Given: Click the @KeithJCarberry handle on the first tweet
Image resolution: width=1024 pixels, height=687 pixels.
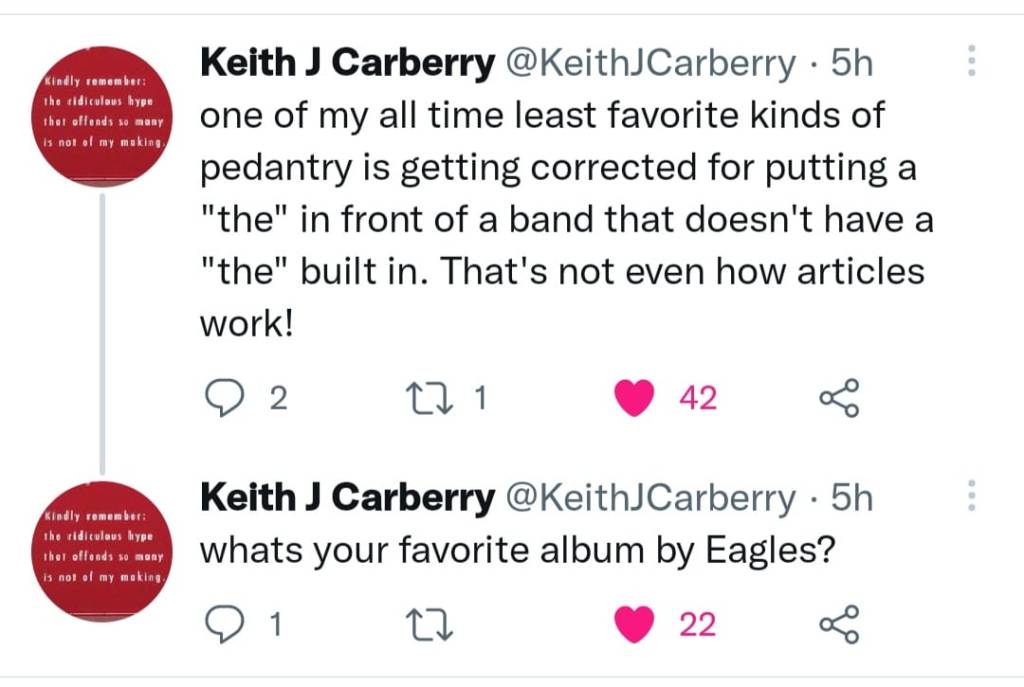Looking at the screenshot, I should 651,63.
